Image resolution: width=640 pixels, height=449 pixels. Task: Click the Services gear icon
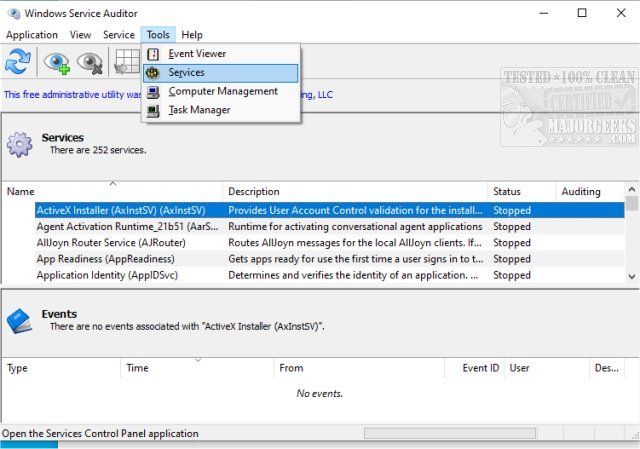click(19, 144)
